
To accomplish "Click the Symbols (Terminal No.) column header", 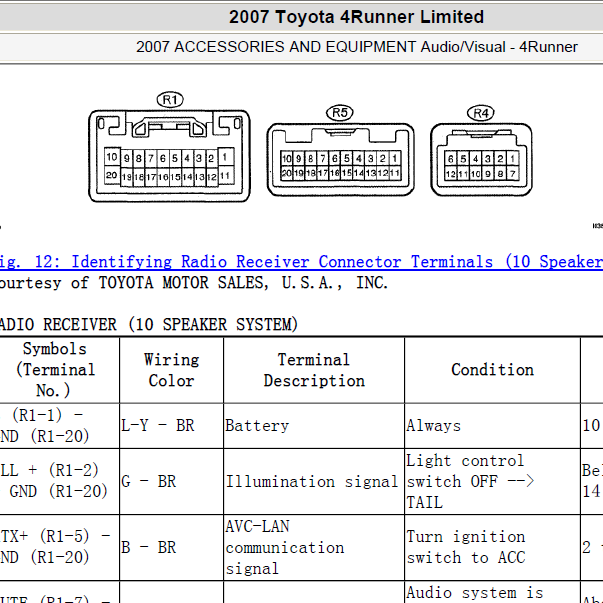I will click(55, 370).
